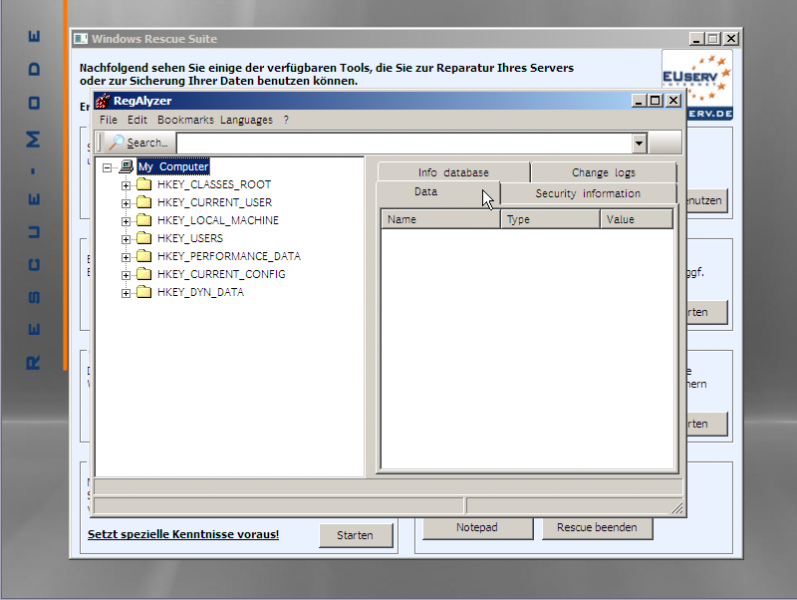Expand the HKEY_CLASSES_ROOT node
The width and height of the screenshot is (797, 600).
click(126, 185)
